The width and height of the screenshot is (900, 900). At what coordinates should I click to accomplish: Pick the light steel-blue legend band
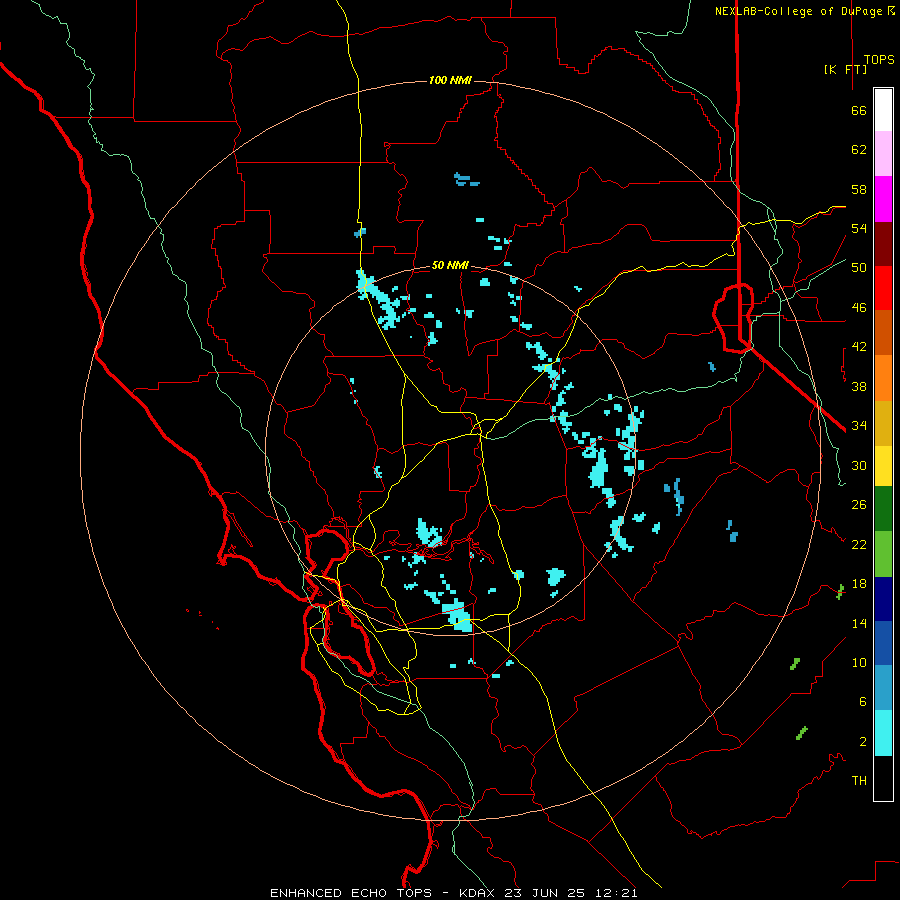click(883, 688)
